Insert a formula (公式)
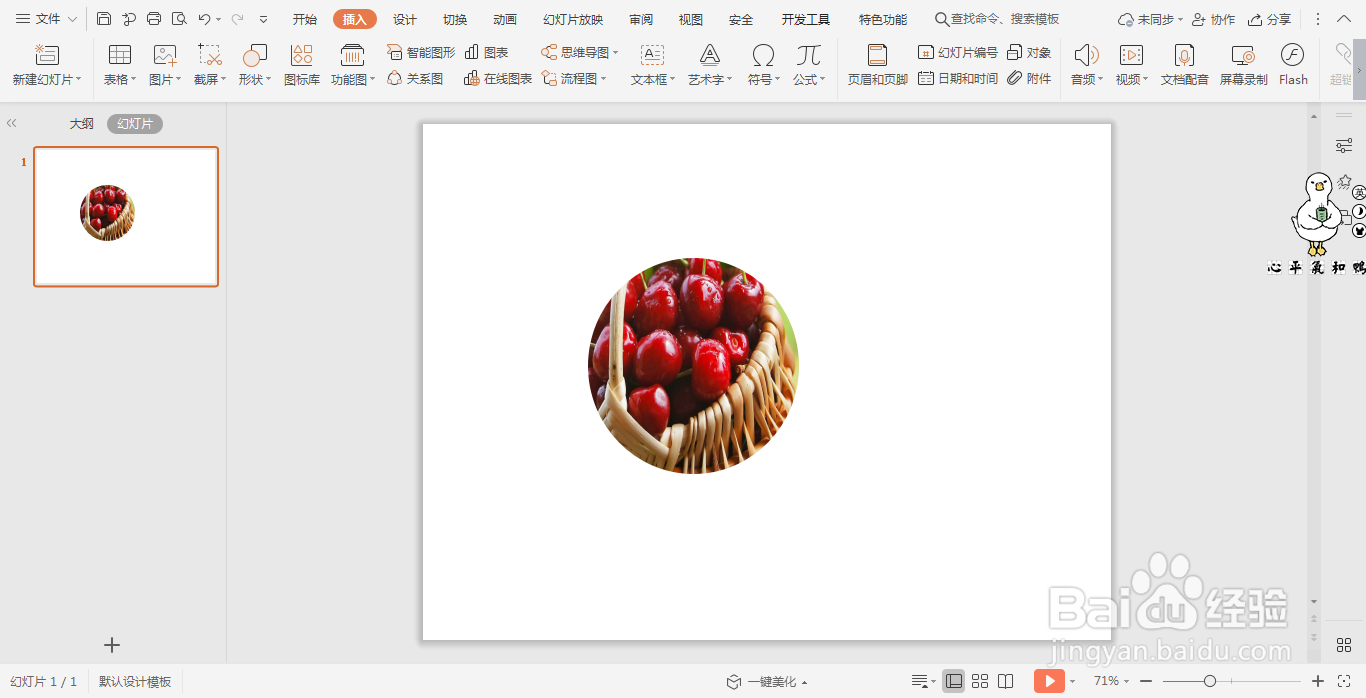This screenshot has height=698, width=1366. [x=809, y=64]
